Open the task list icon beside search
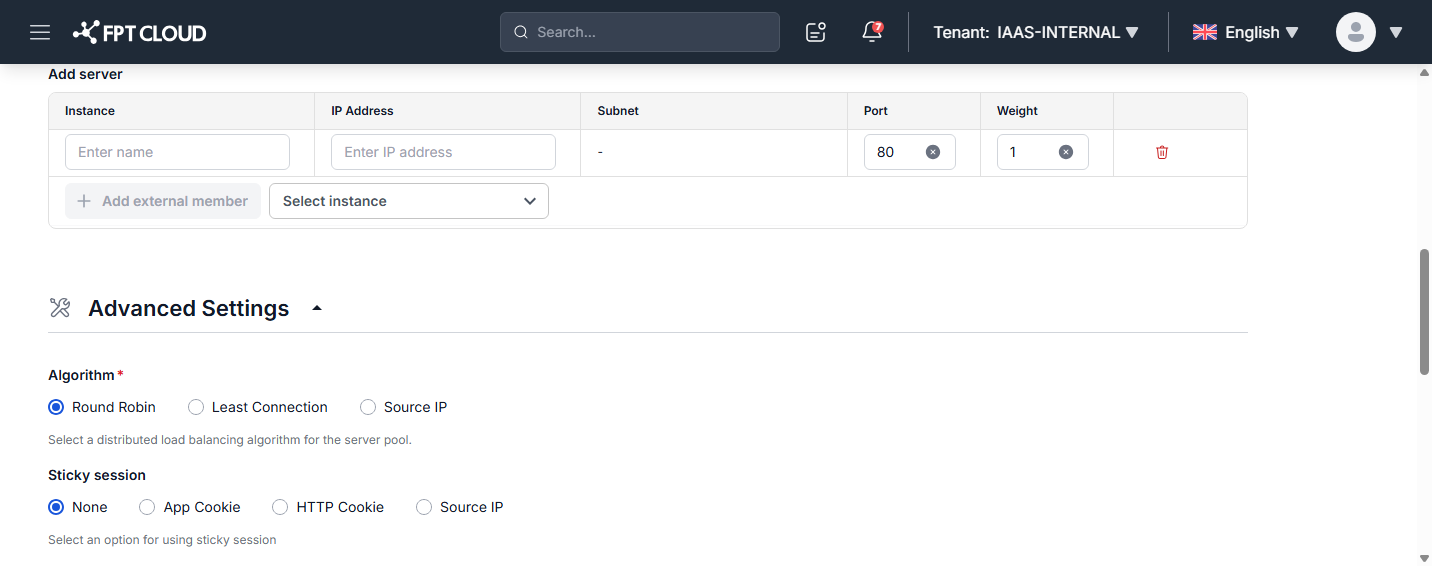The height and width of the screenshot is (566, 1432). pyautogui.click(x=816, y=32)
